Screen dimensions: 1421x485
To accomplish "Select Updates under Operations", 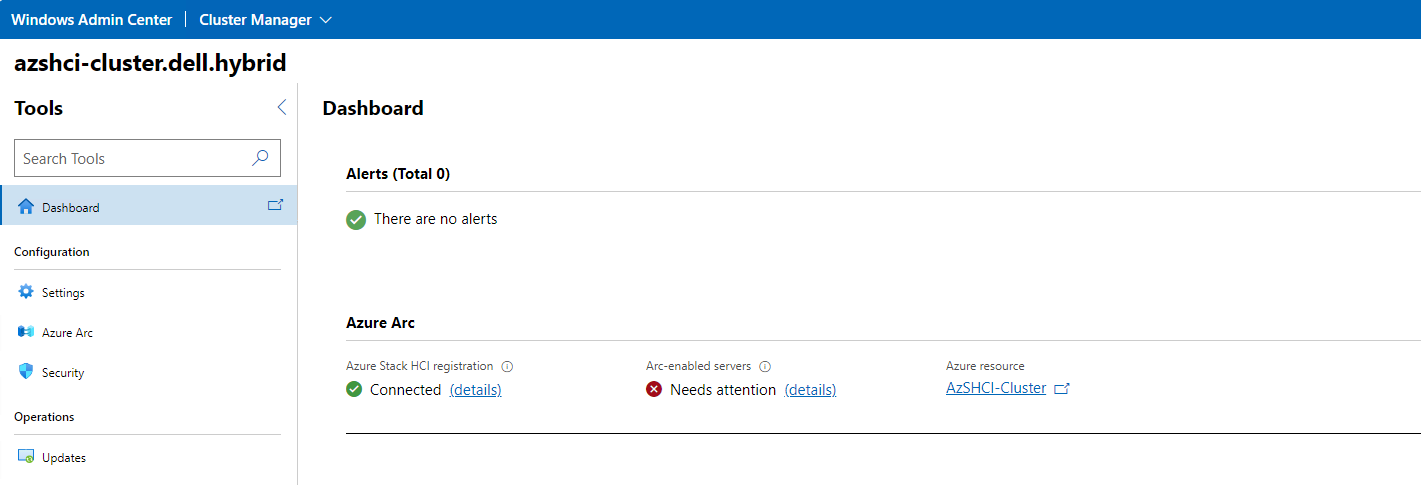I will 64,458.
